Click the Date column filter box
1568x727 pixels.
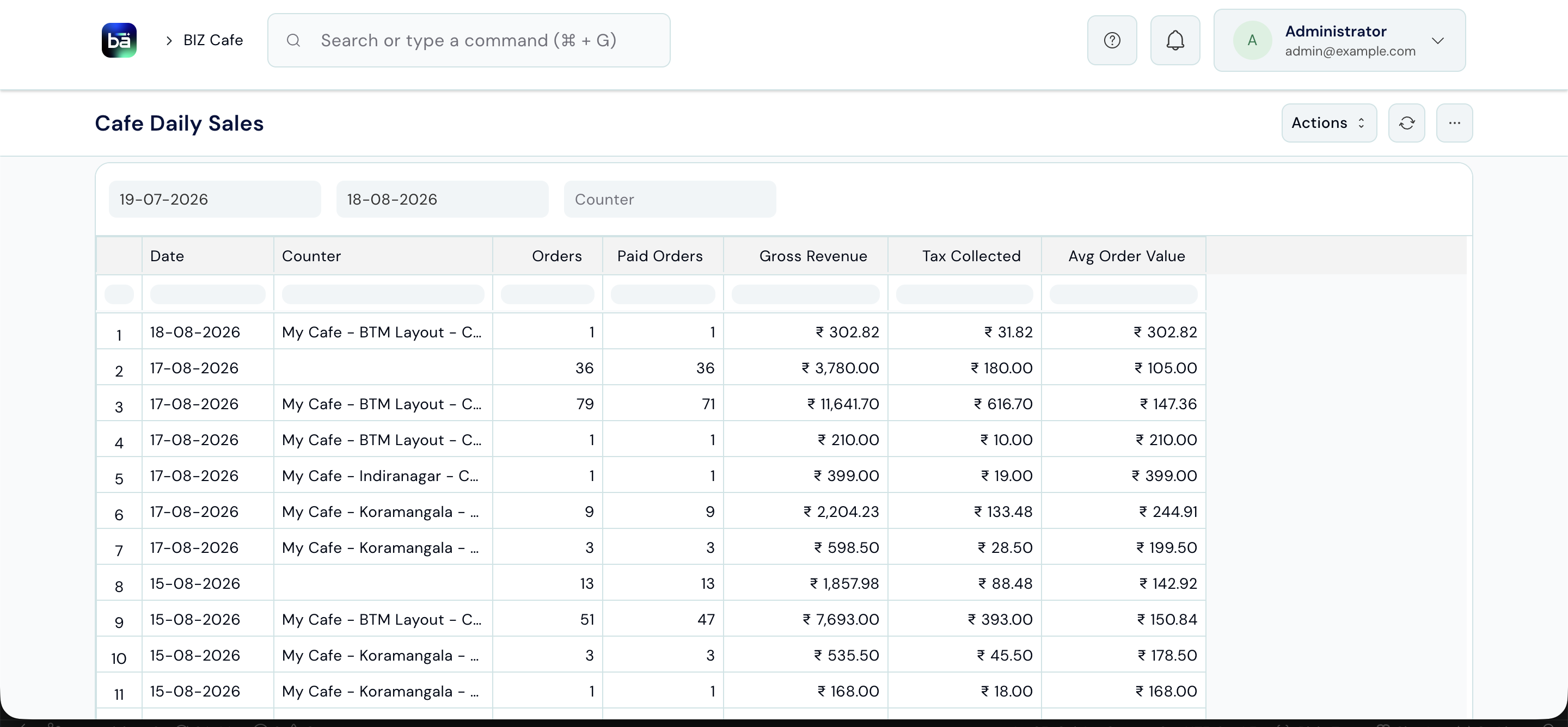(207, 294)
